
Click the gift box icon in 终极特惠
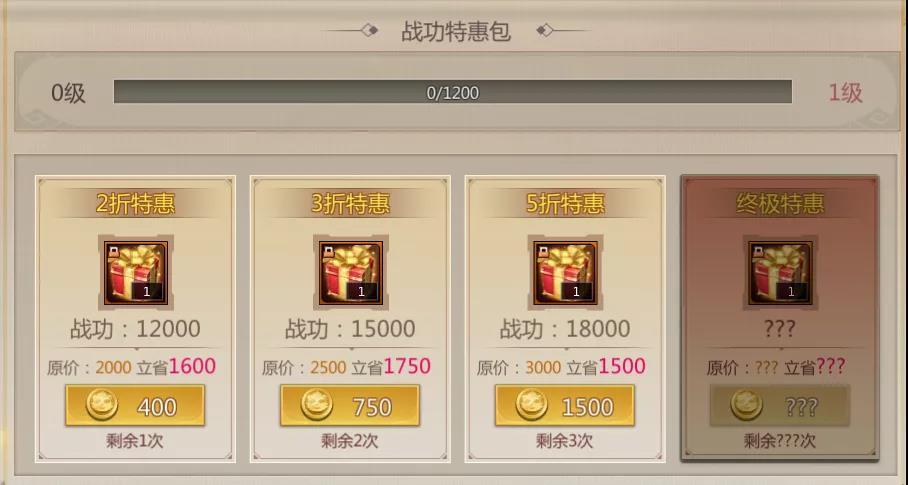pos(780,273)
